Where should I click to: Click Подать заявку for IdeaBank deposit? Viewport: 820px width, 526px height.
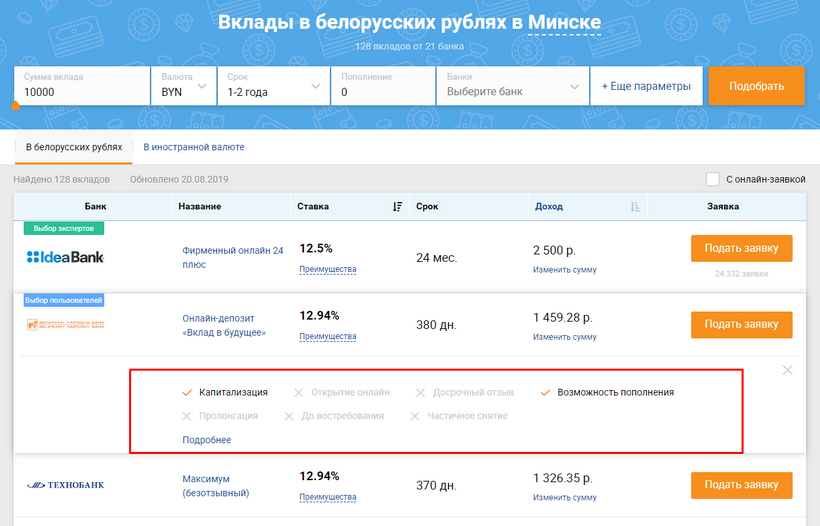(x=741, y=248)
